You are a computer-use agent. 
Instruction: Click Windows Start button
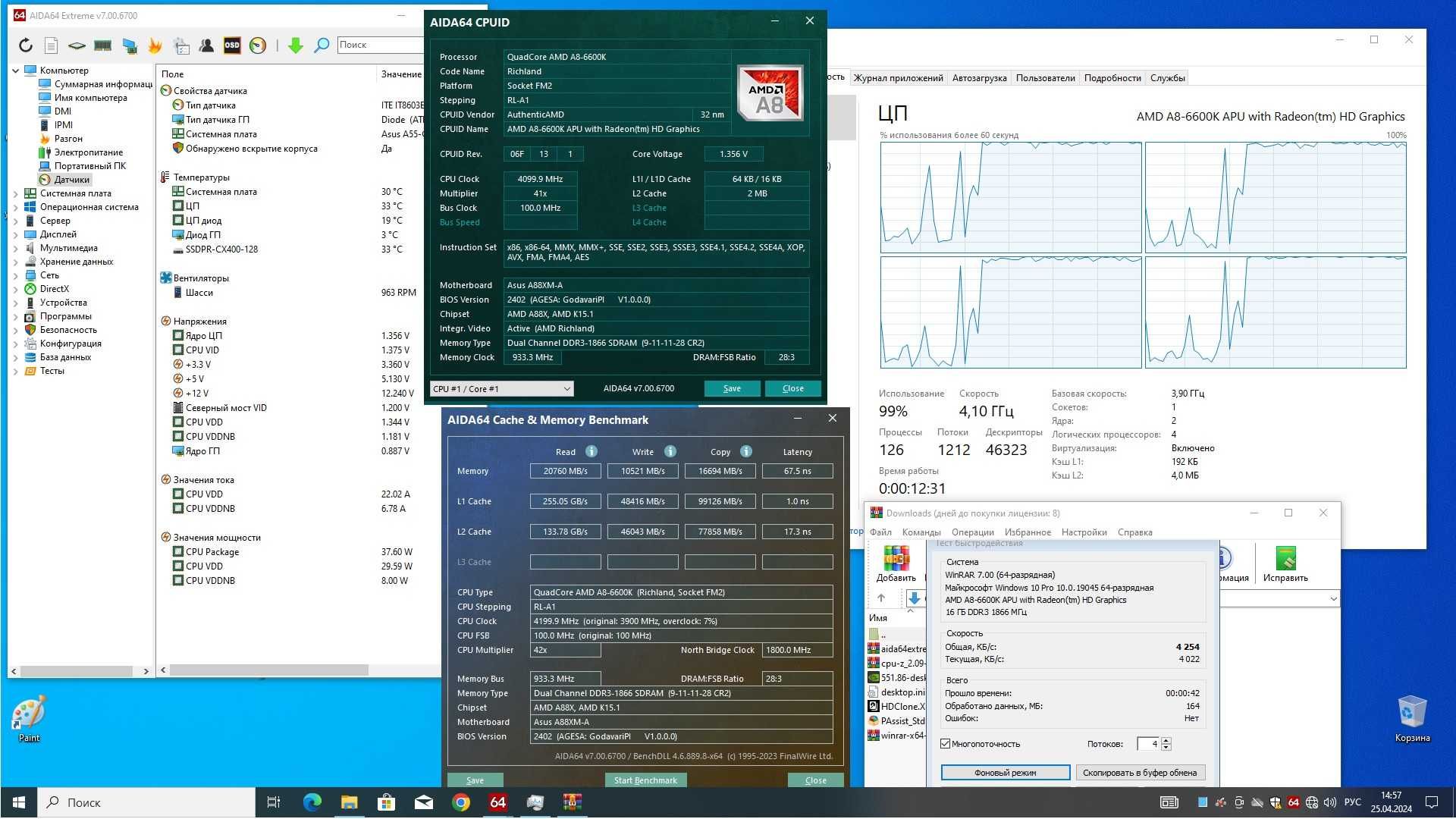coord(18,802)
